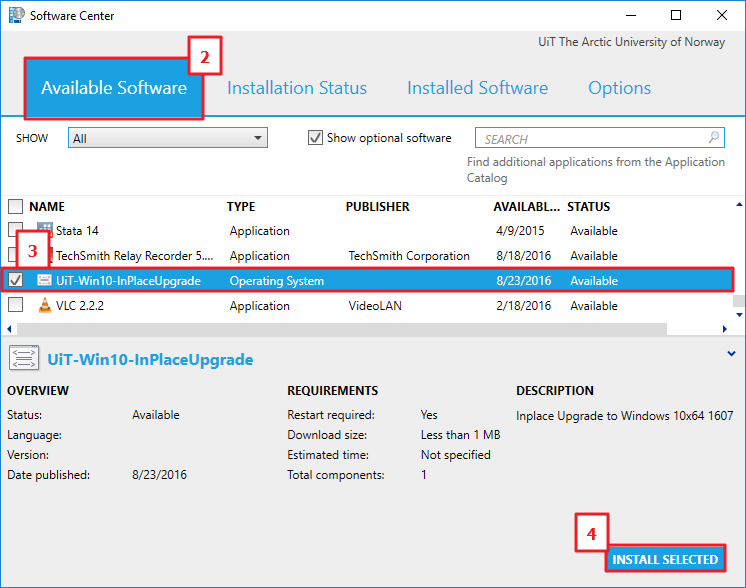This screenshot has height=588, width=746.
Task: Go to the Options tab
Action: pos(619,88)
